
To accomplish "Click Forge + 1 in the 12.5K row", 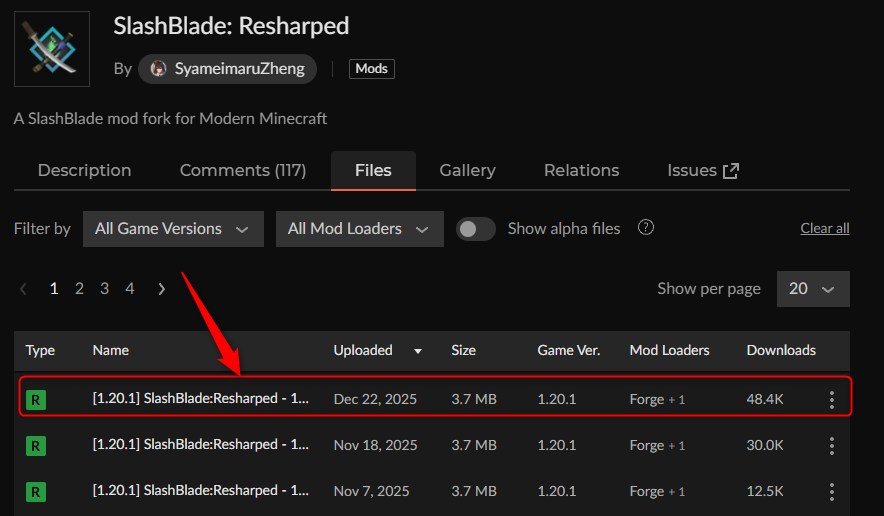I will (x=657, y=491).
